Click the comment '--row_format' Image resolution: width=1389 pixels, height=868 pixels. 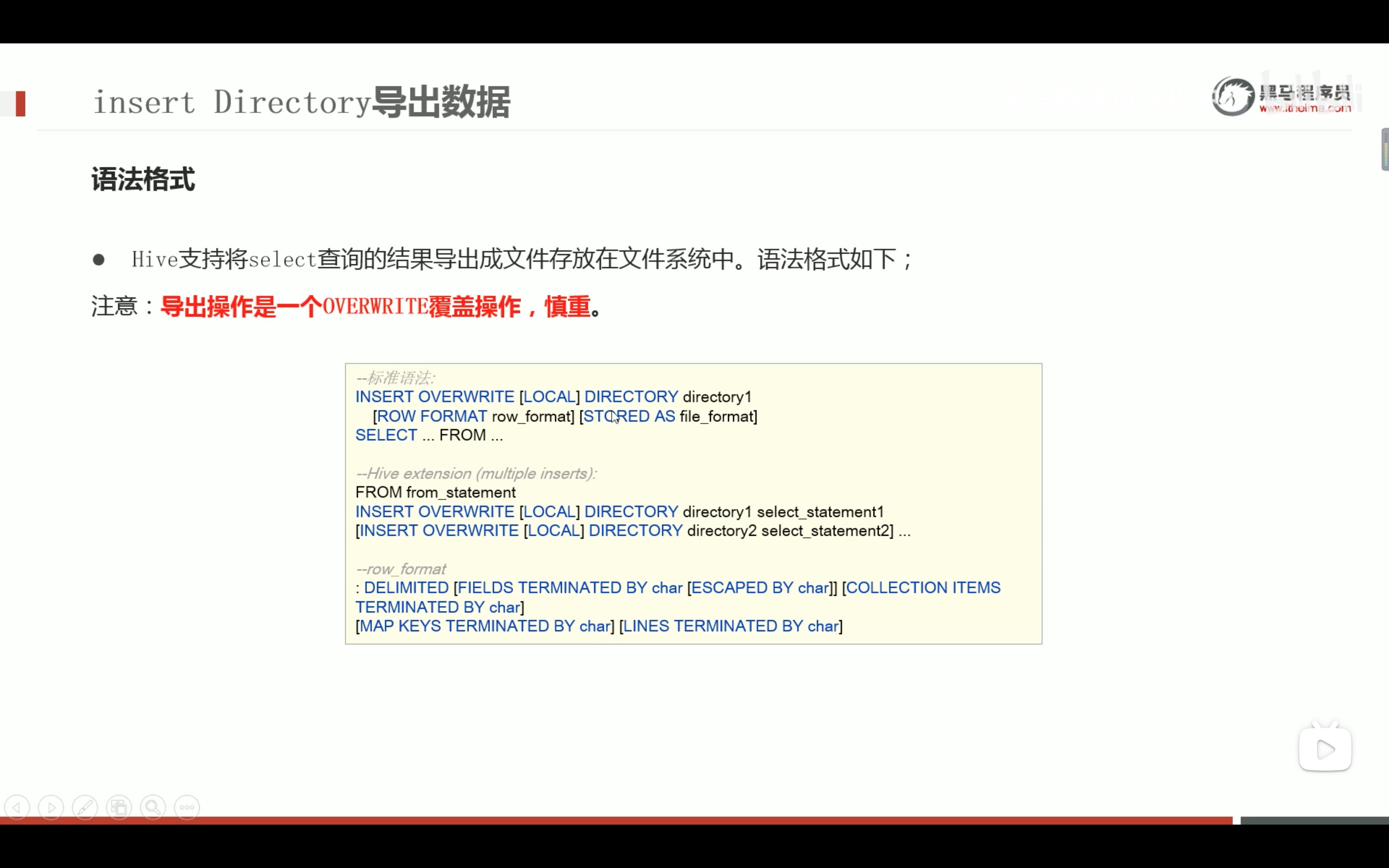[401, 569]
